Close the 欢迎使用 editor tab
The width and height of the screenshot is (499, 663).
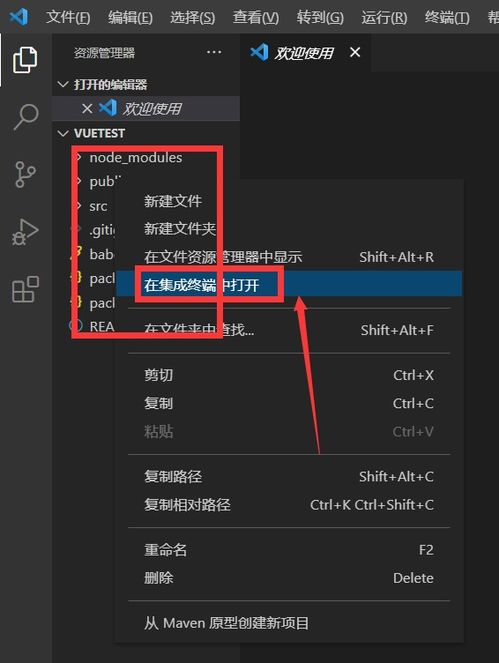click(x=355, y=52)
